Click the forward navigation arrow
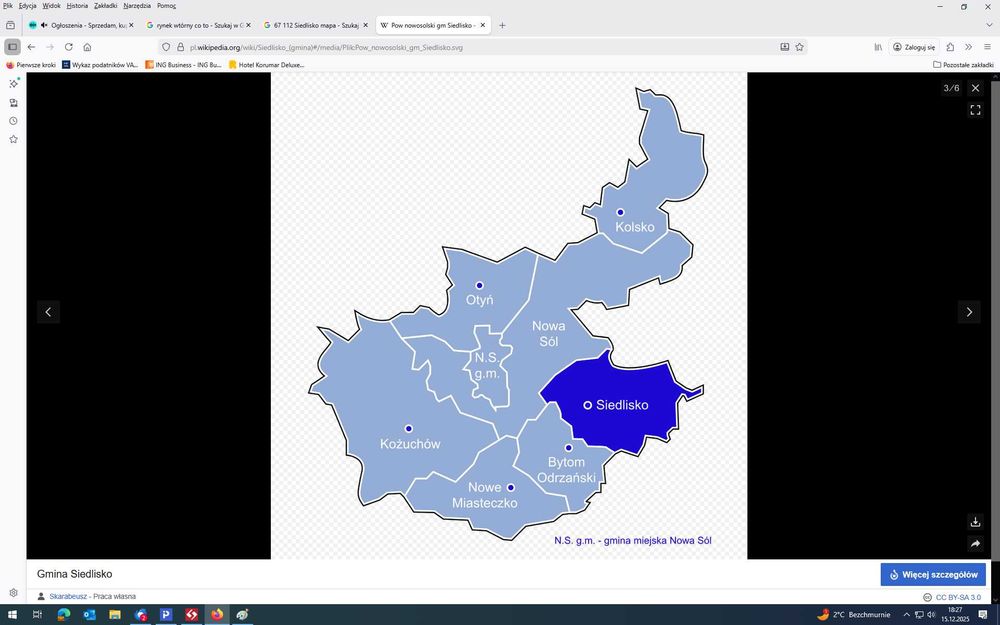The height and width of the screenshot is (625, 1000). coord(50,47)
